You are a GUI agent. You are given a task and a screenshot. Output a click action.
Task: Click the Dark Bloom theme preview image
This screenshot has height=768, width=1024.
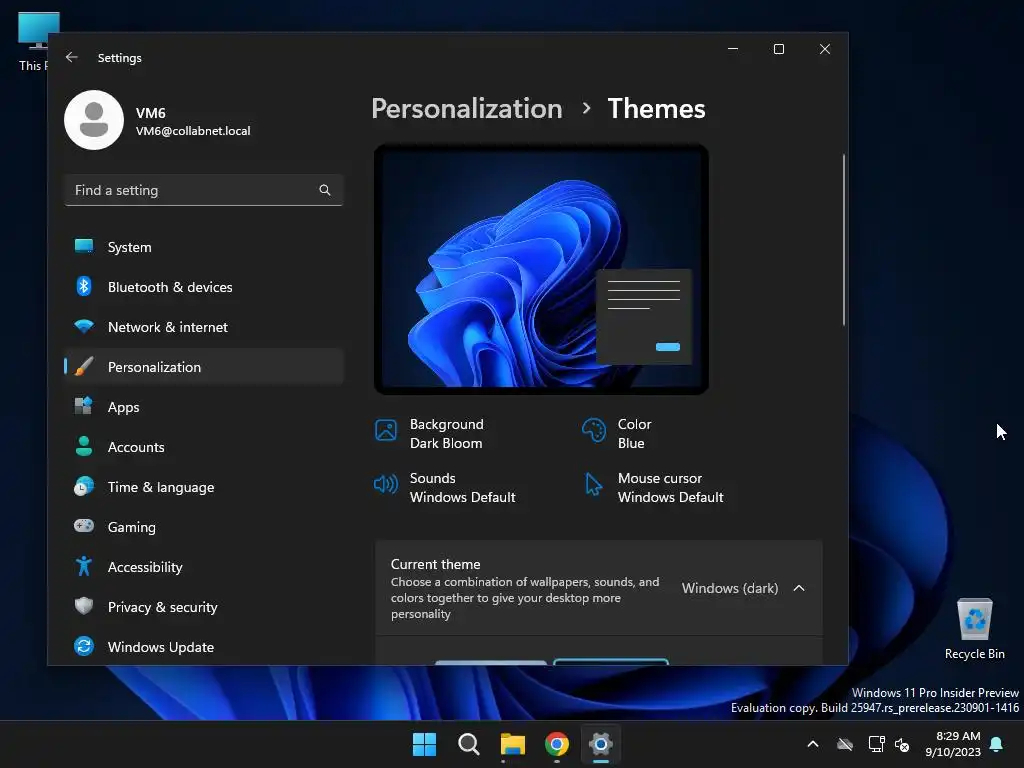541,269
